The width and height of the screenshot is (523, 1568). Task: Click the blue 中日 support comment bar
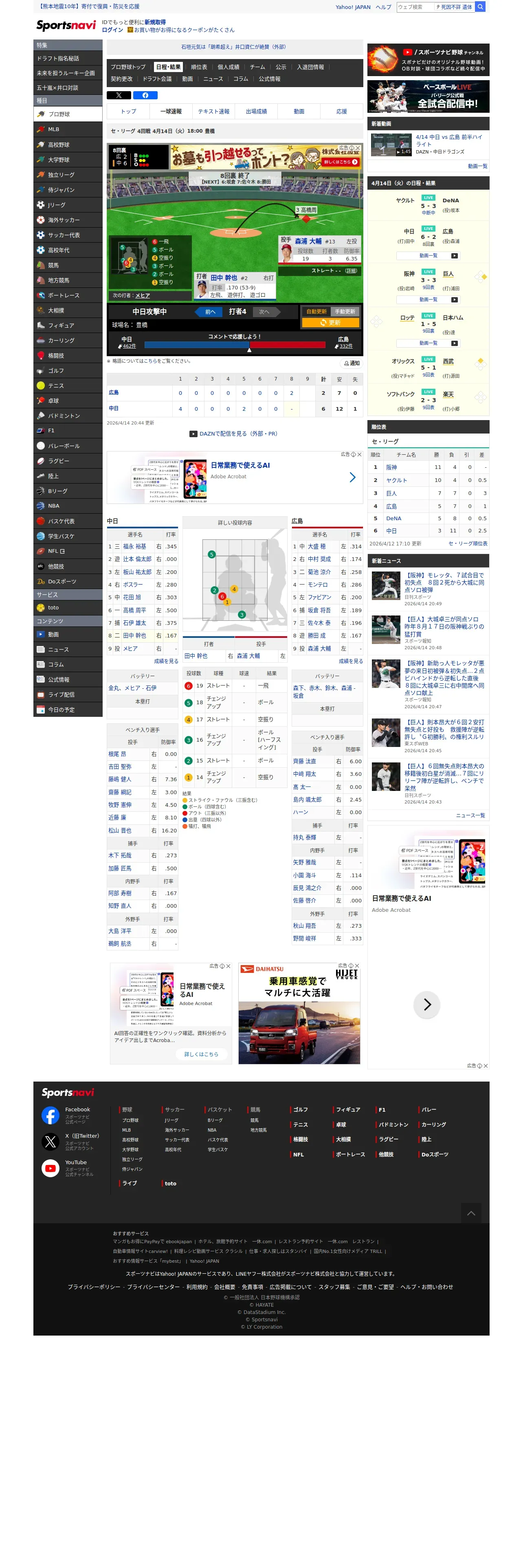196,344
